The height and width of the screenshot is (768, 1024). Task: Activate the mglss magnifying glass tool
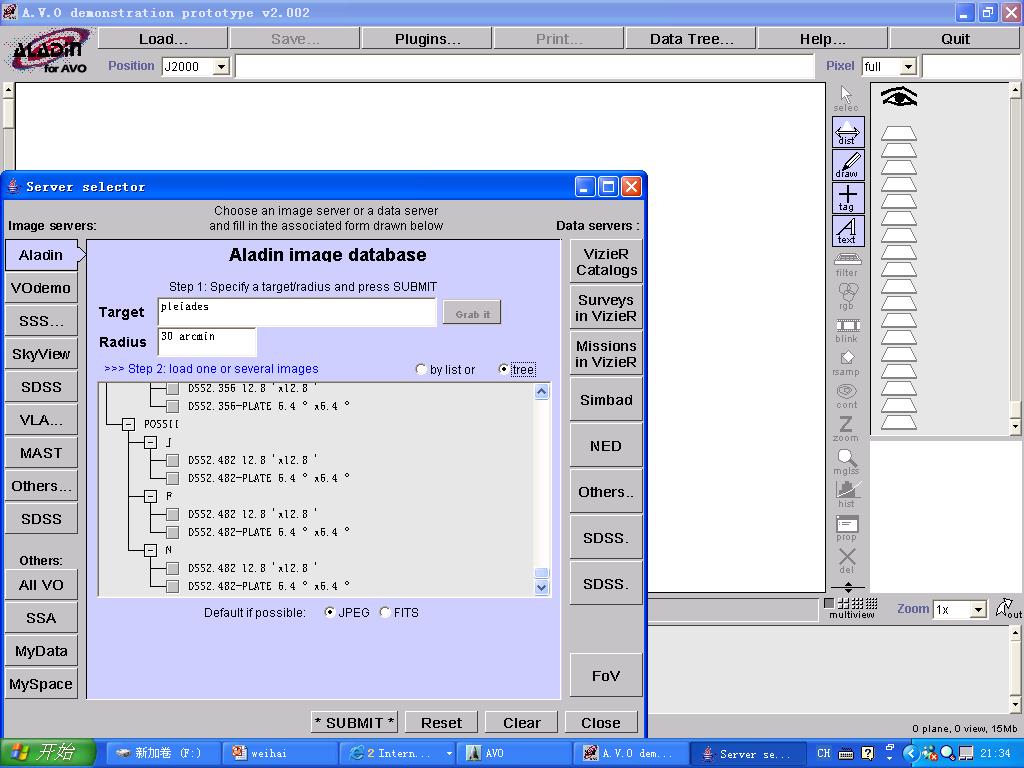pyautogui.click(x=846, y=462)
